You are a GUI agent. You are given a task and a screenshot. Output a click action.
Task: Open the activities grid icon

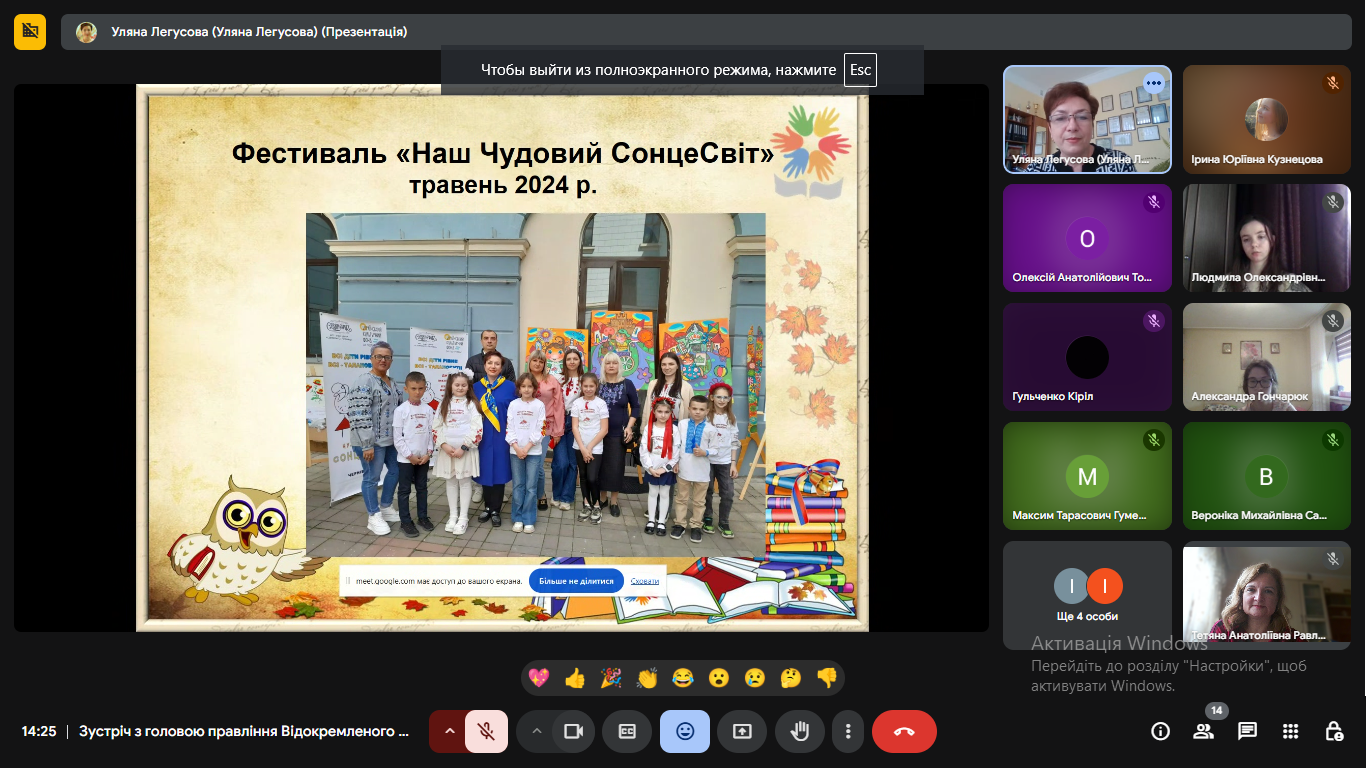(1291, 731)
